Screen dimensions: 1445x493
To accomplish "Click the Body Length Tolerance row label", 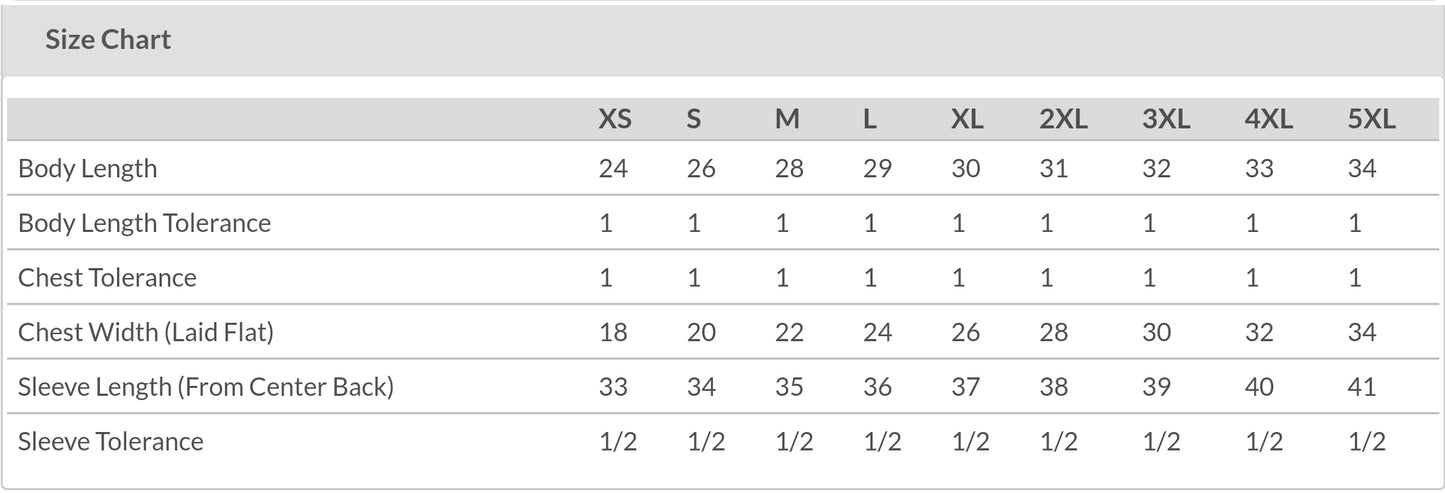I will (x=145, y=222).
